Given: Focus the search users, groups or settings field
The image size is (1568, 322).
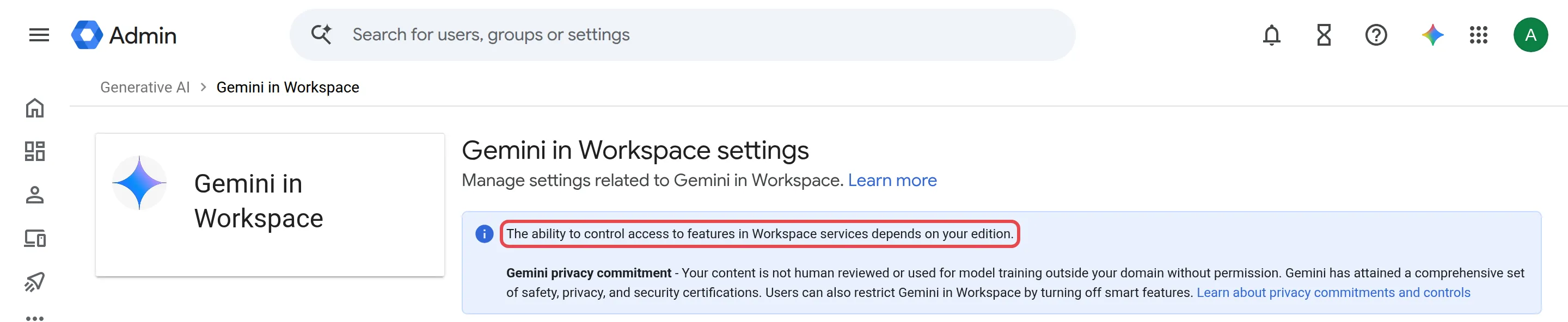Looking at the screenshot, I should 682,35.
